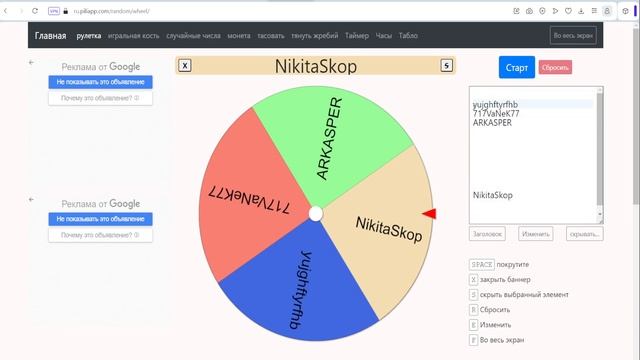Add the page to bookmarks with the heart icon
640x360 pixels.
click(x=568, y=11)
